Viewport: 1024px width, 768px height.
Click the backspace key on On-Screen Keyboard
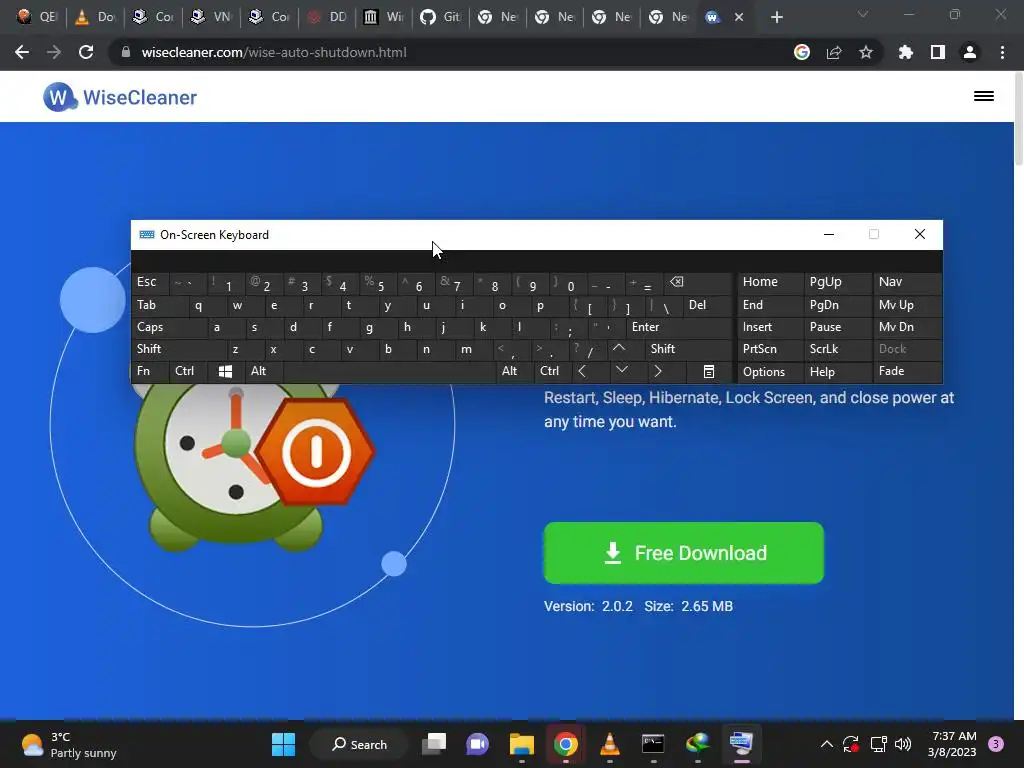[x=698, y=283]
